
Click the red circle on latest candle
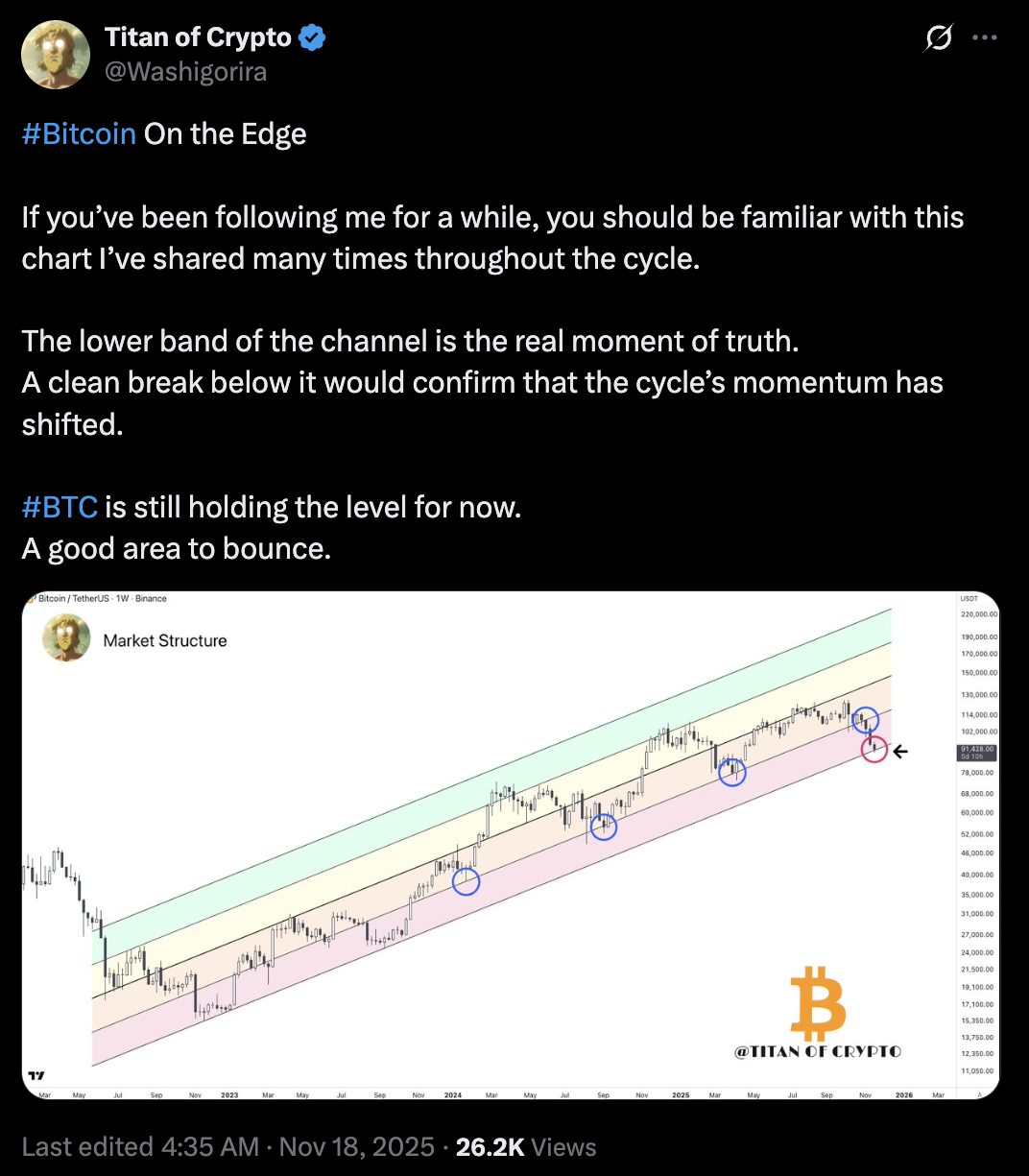pos(873,749)
